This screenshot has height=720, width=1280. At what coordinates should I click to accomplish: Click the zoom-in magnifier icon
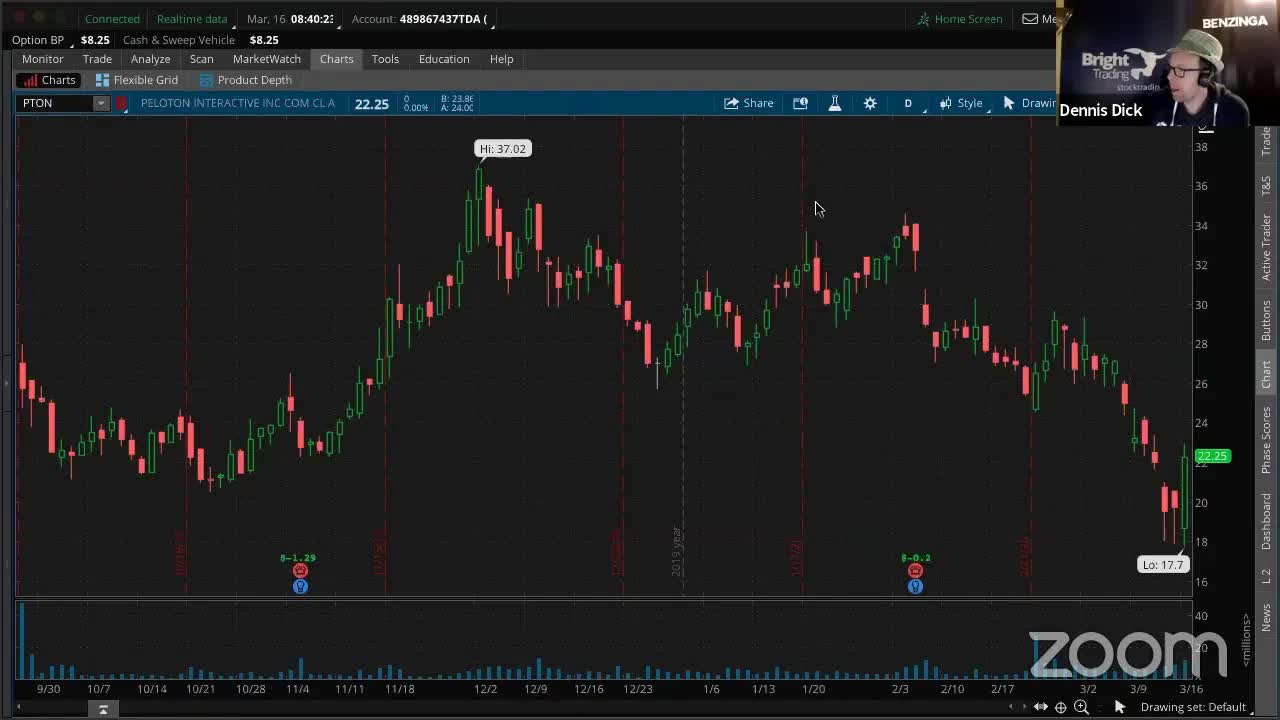(x=1081, y=707)
